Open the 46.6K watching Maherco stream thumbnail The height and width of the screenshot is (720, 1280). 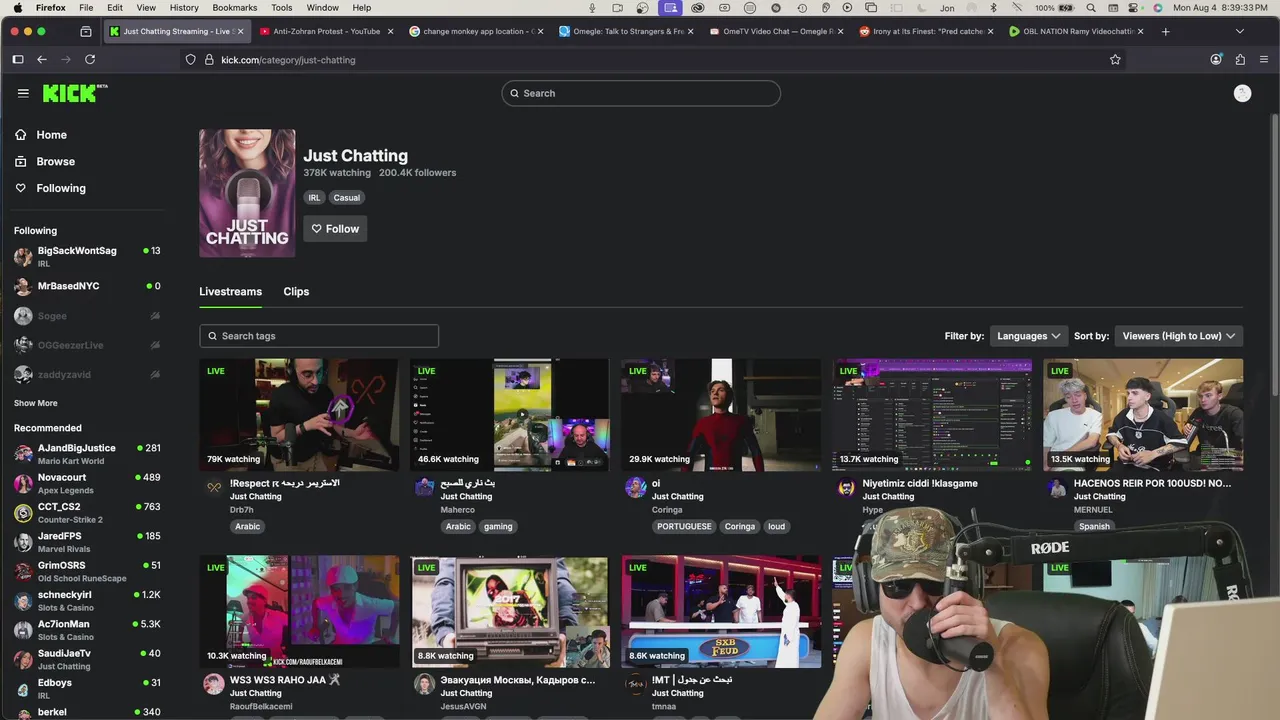click(510, 415)
